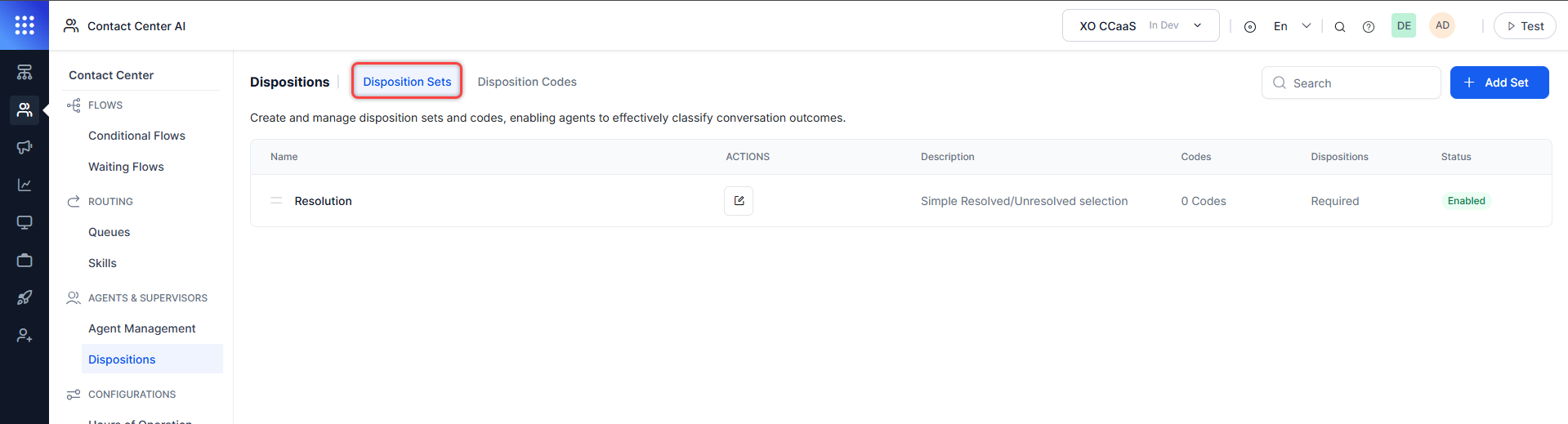Open the analytics chart icon in sidebar
The image size is (1568, 424).
(25, 185)
